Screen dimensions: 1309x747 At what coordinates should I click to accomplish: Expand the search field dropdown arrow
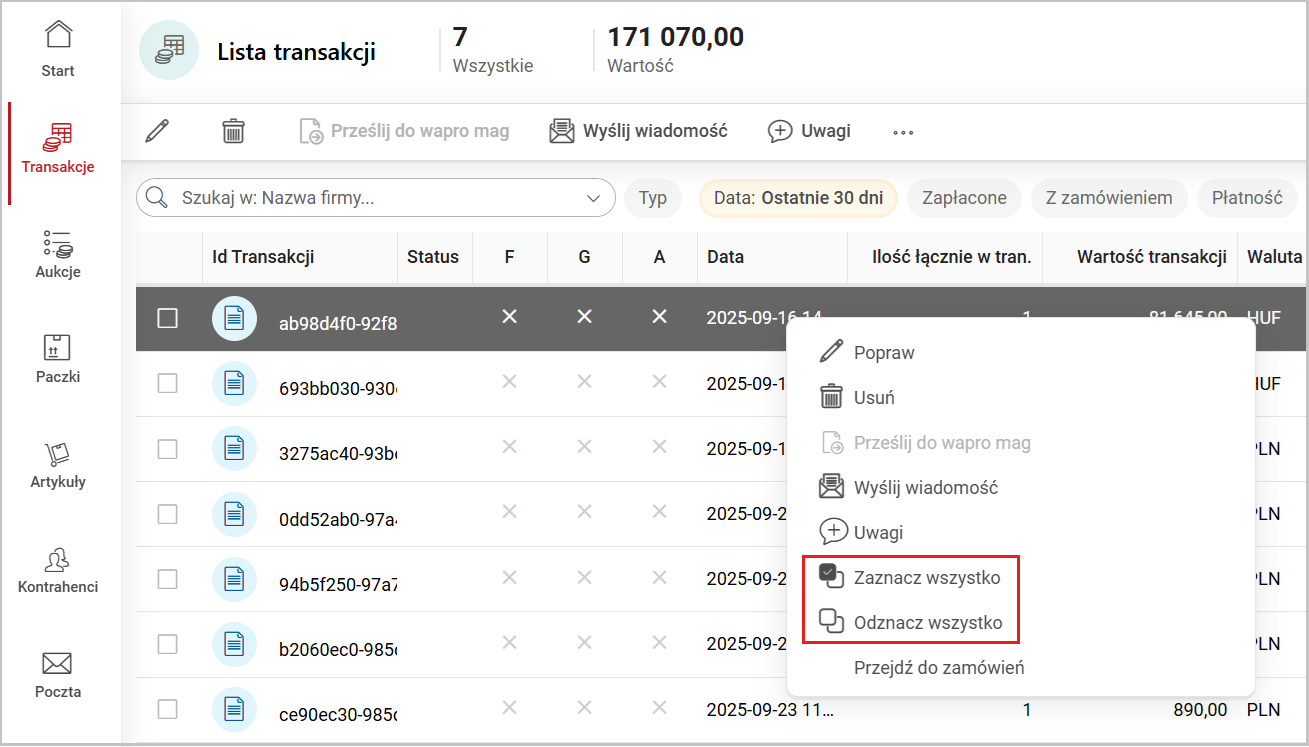tap(590, 198)
